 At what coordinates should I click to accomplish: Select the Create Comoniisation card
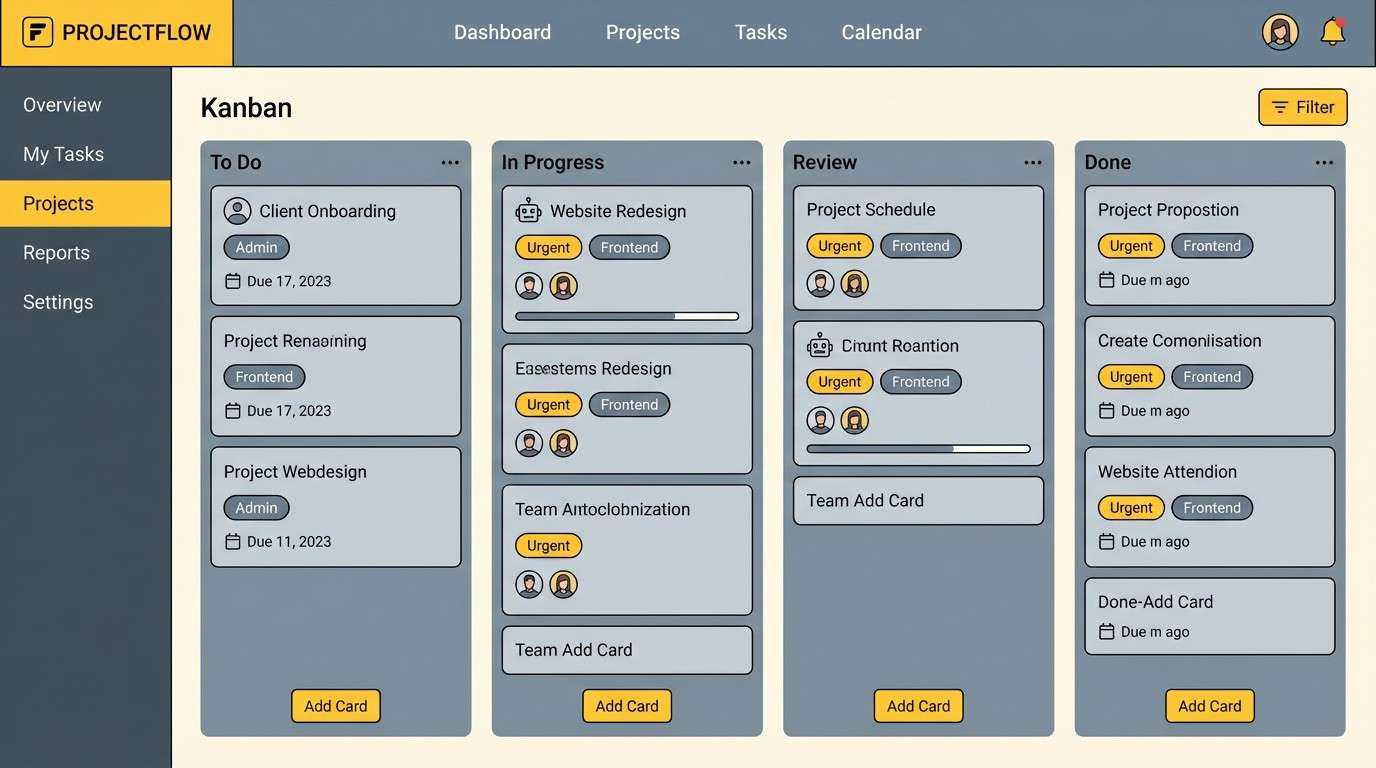click(x=1209, y=376)
